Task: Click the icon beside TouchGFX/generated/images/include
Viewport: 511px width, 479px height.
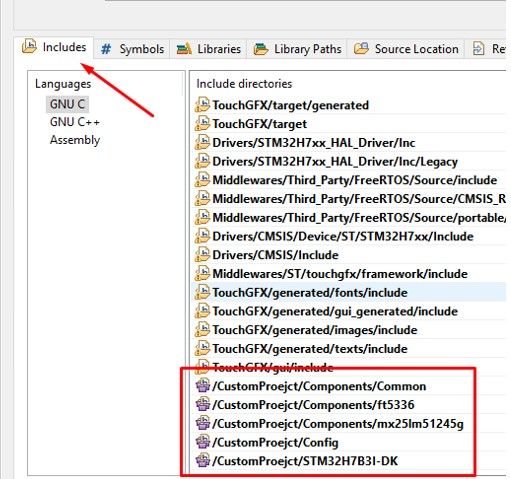Action: (202, 330)
